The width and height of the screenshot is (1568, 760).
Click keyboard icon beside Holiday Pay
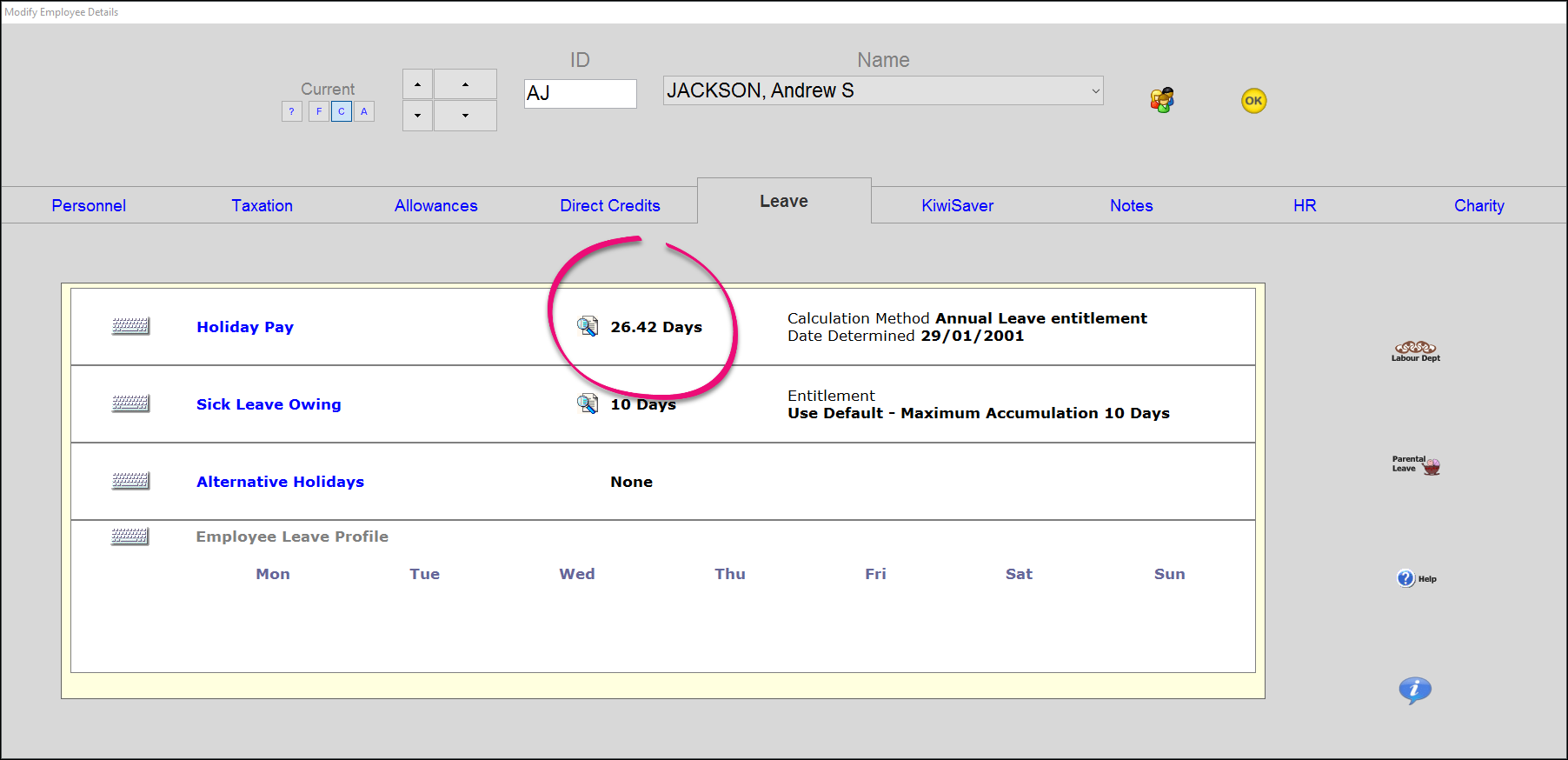[130, 327]
